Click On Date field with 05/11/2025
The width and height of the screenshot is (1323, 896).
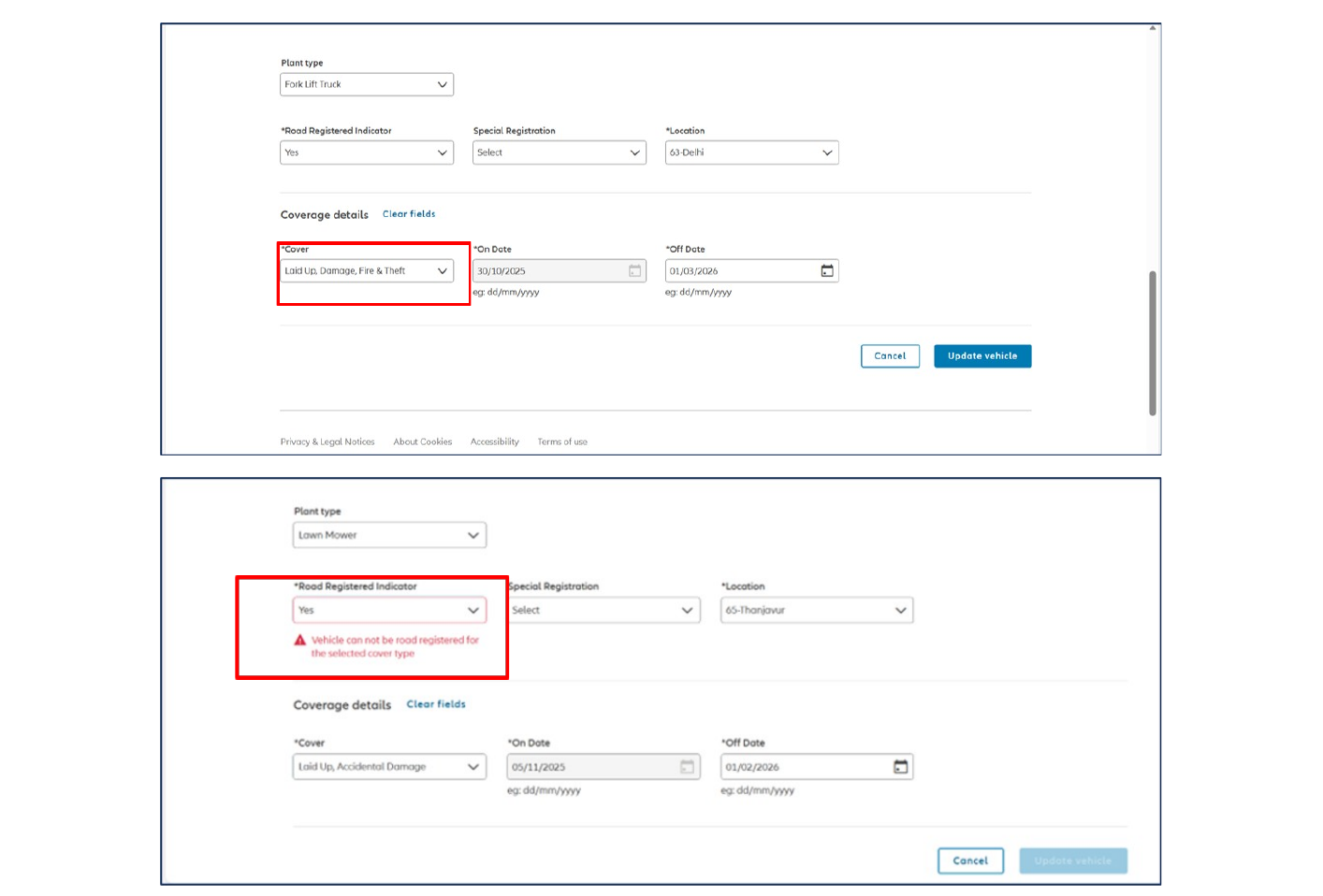coord(603,767)
